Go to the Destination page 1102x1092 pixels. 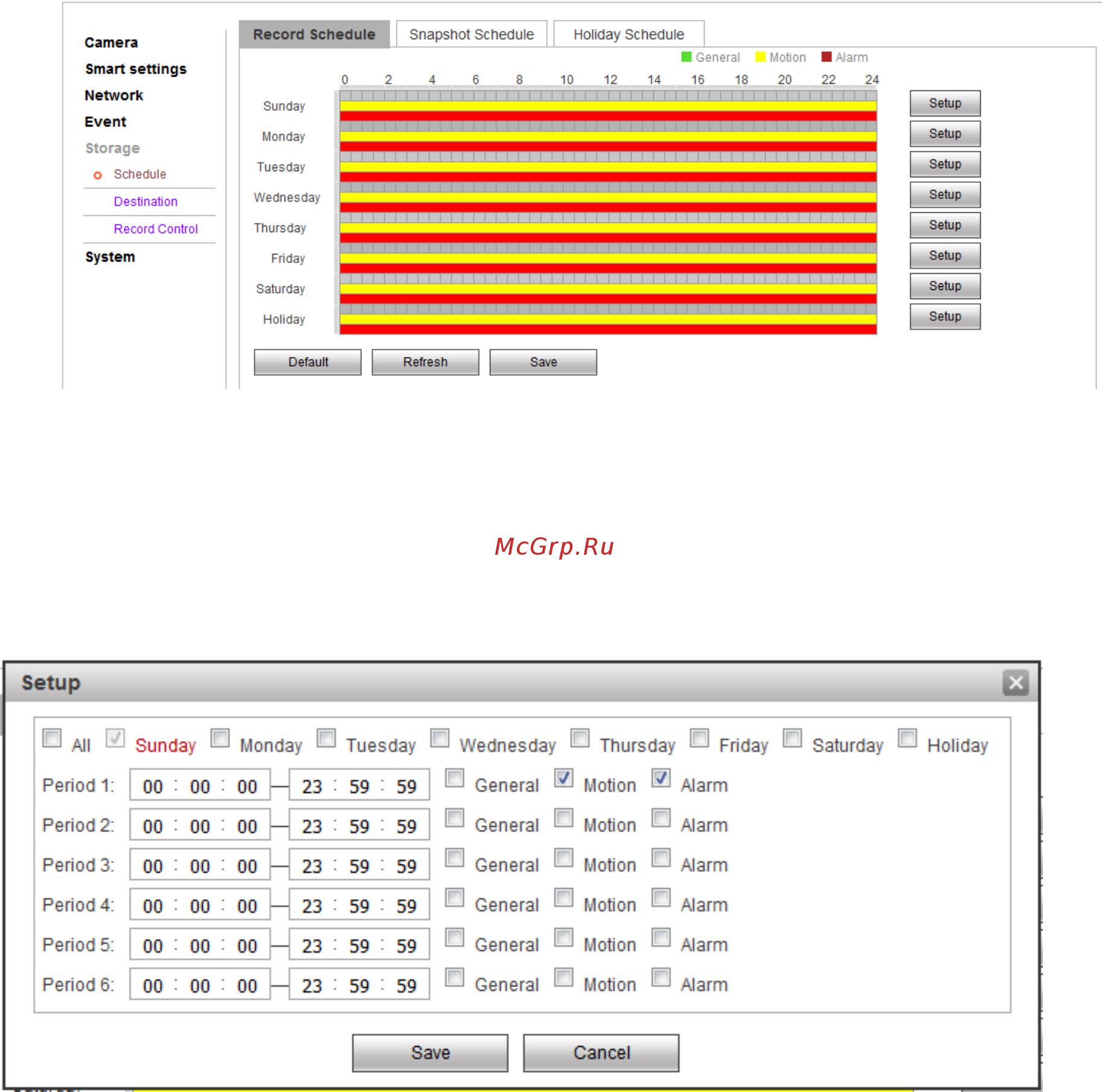pyautogui.click(x=145, y=202)
